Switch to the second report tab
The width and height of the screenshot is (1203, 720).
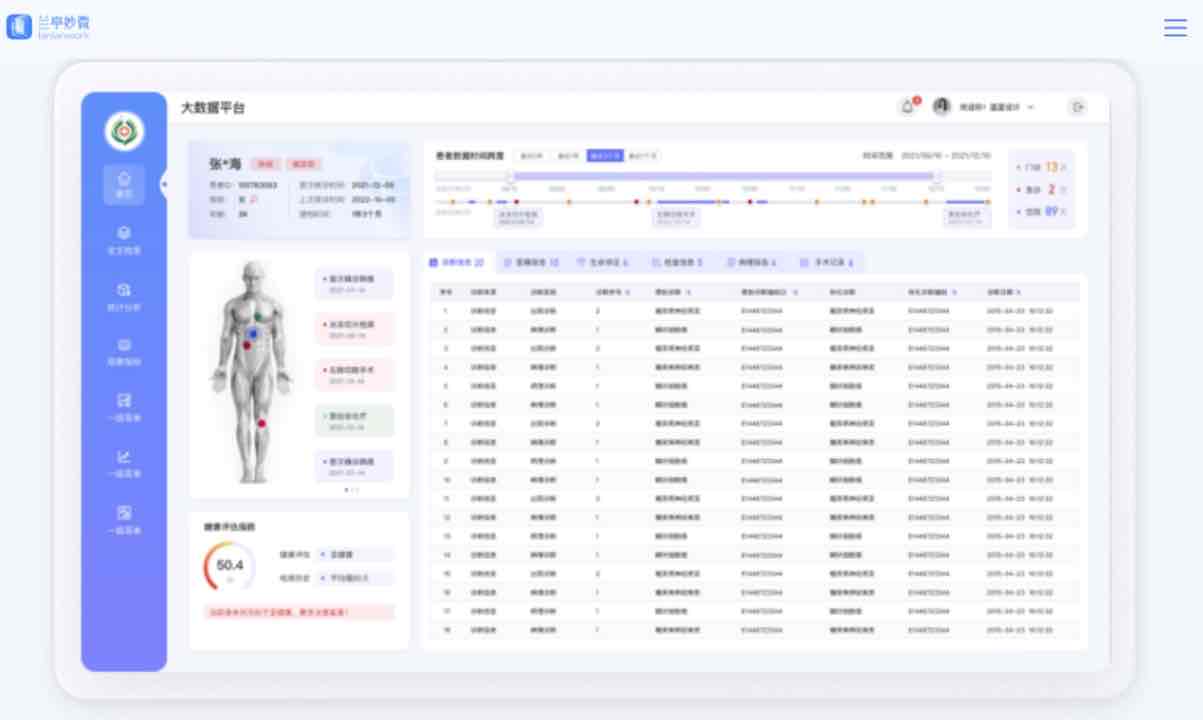click(531, 263)
